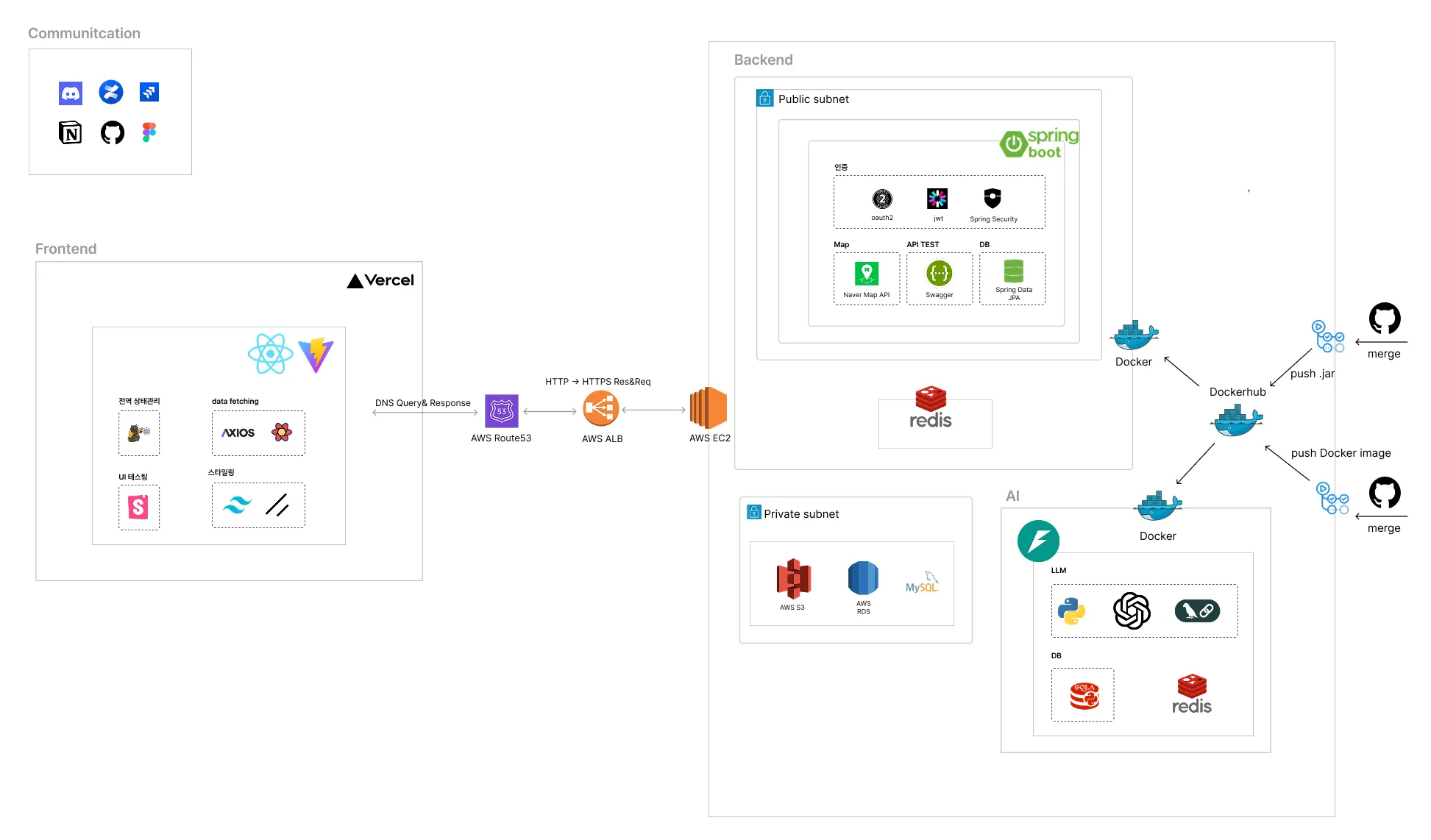The height and width of the screenshot is (840, 1431).
Task: Select the Axios logo under data fetching
Action: pyautogui.click(x=238, y=433)
